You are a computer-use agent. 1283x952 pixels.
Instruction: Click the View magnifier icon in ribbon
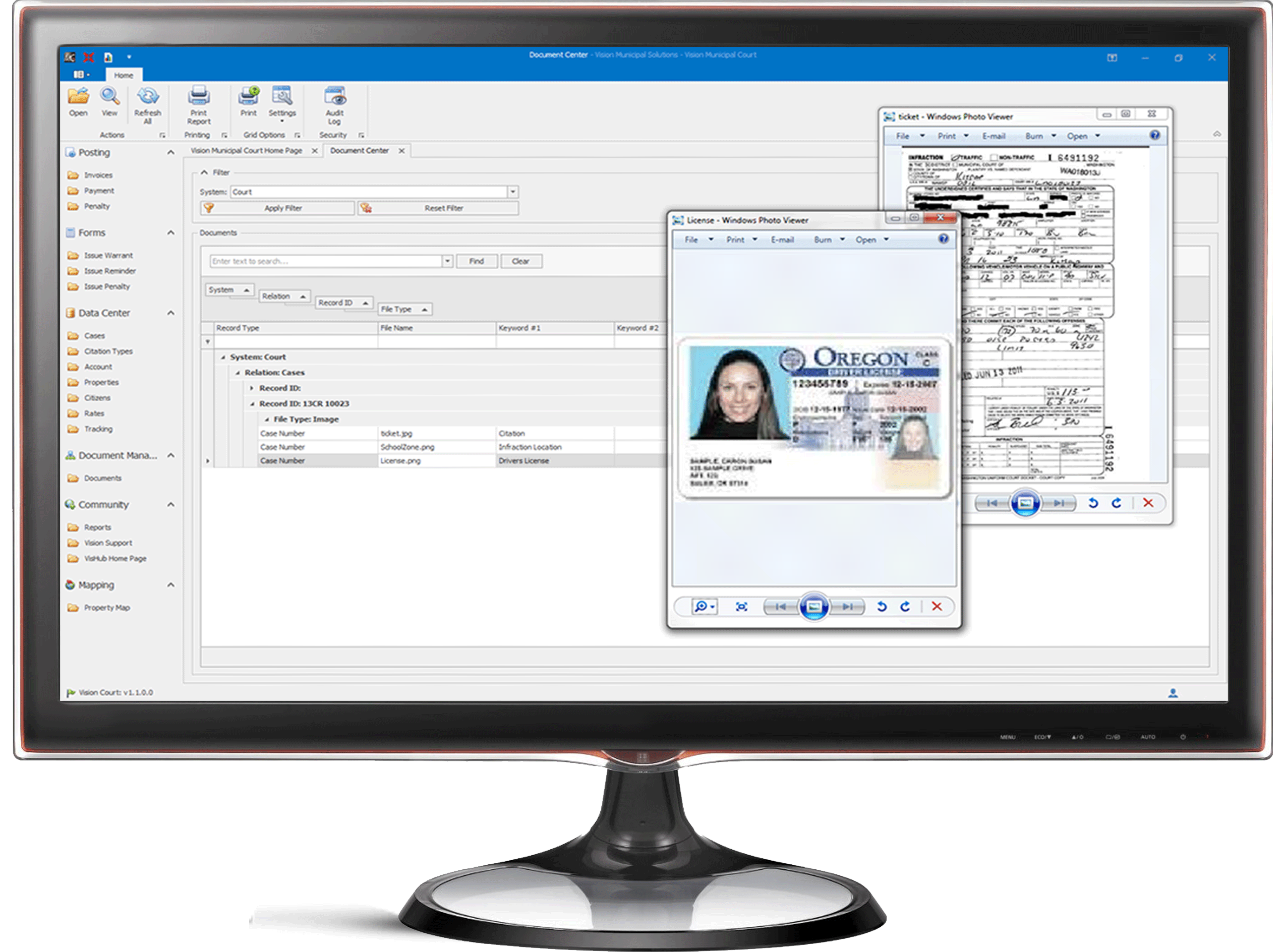click(109, 96)
